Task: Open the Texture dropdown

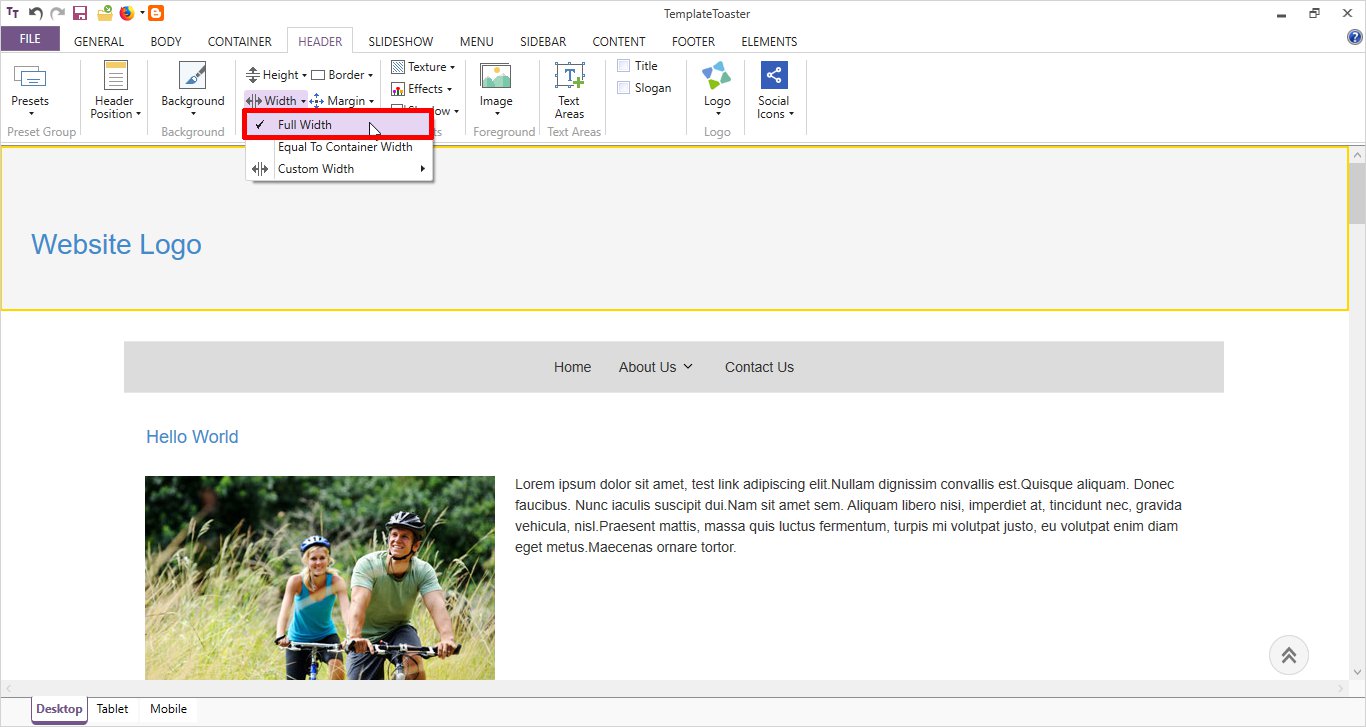Action: click(423, 67)
